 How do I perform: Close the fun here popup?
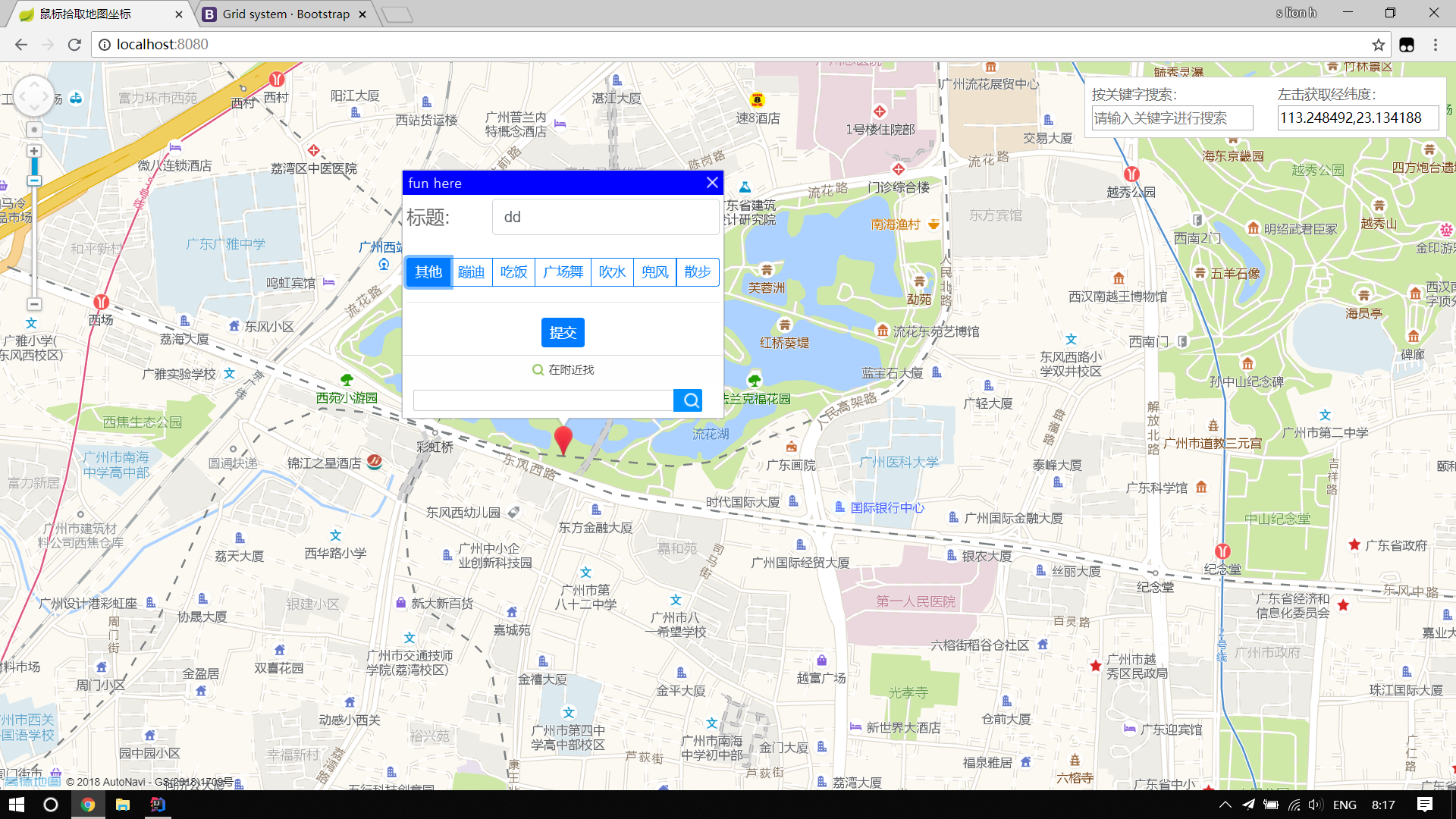point(711,183)
